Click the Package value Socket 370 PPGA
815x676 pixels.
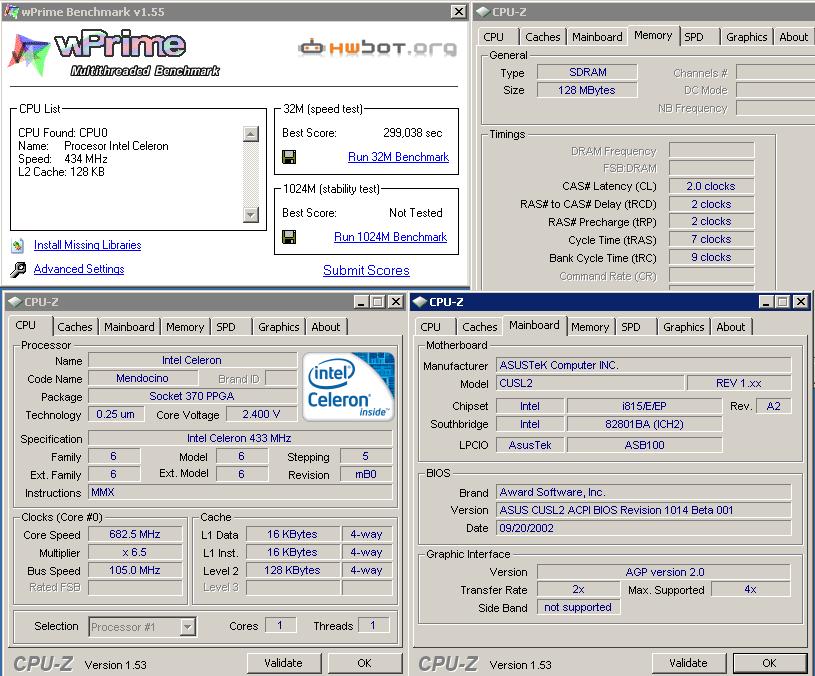click(x=192, y=396)
